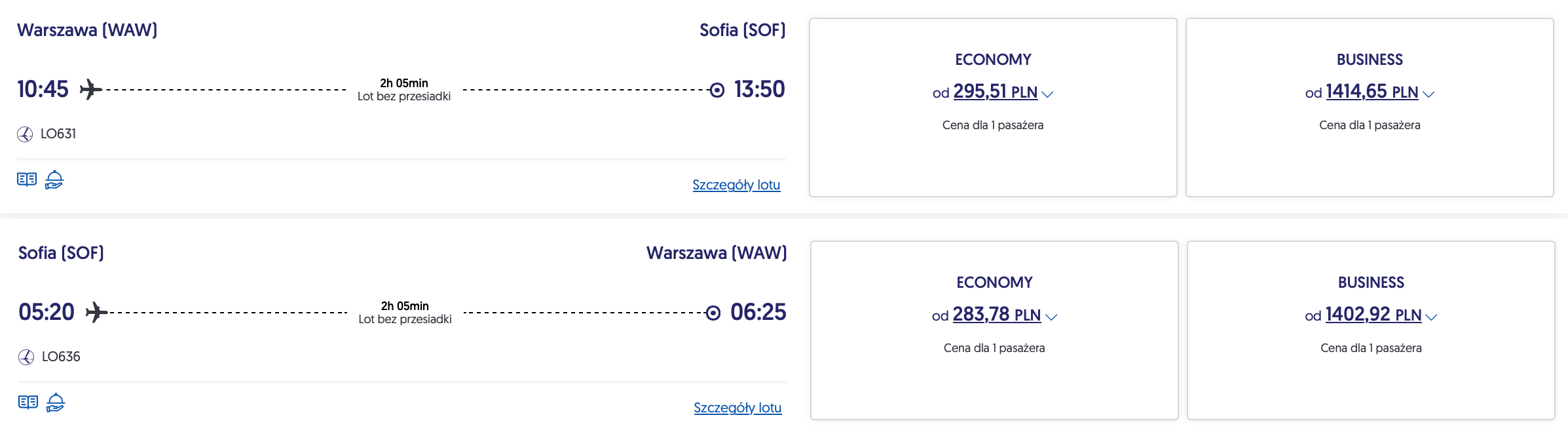Open Szczegóły lotu for the Warszawa–Sofia flight
The image size is (1568, 432).
[736, 185]
